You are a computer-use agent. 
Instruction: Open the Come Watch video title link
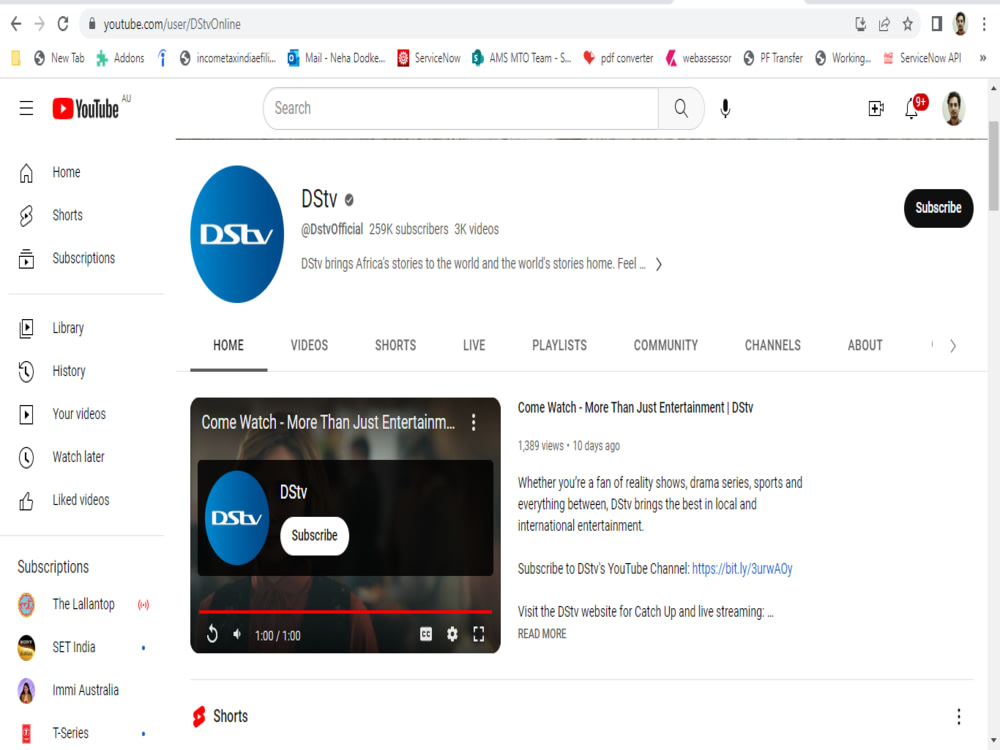coord(635,408)
